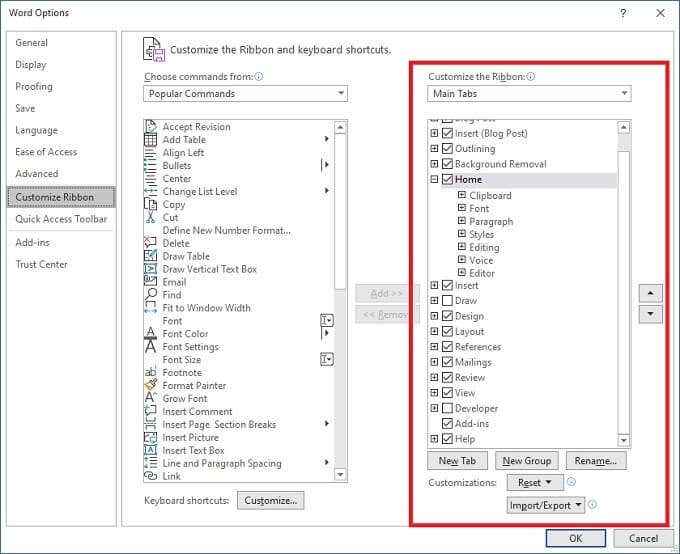Click the Copy command icon
Viewport: 680px width, 554px height.
click(150, 204)
